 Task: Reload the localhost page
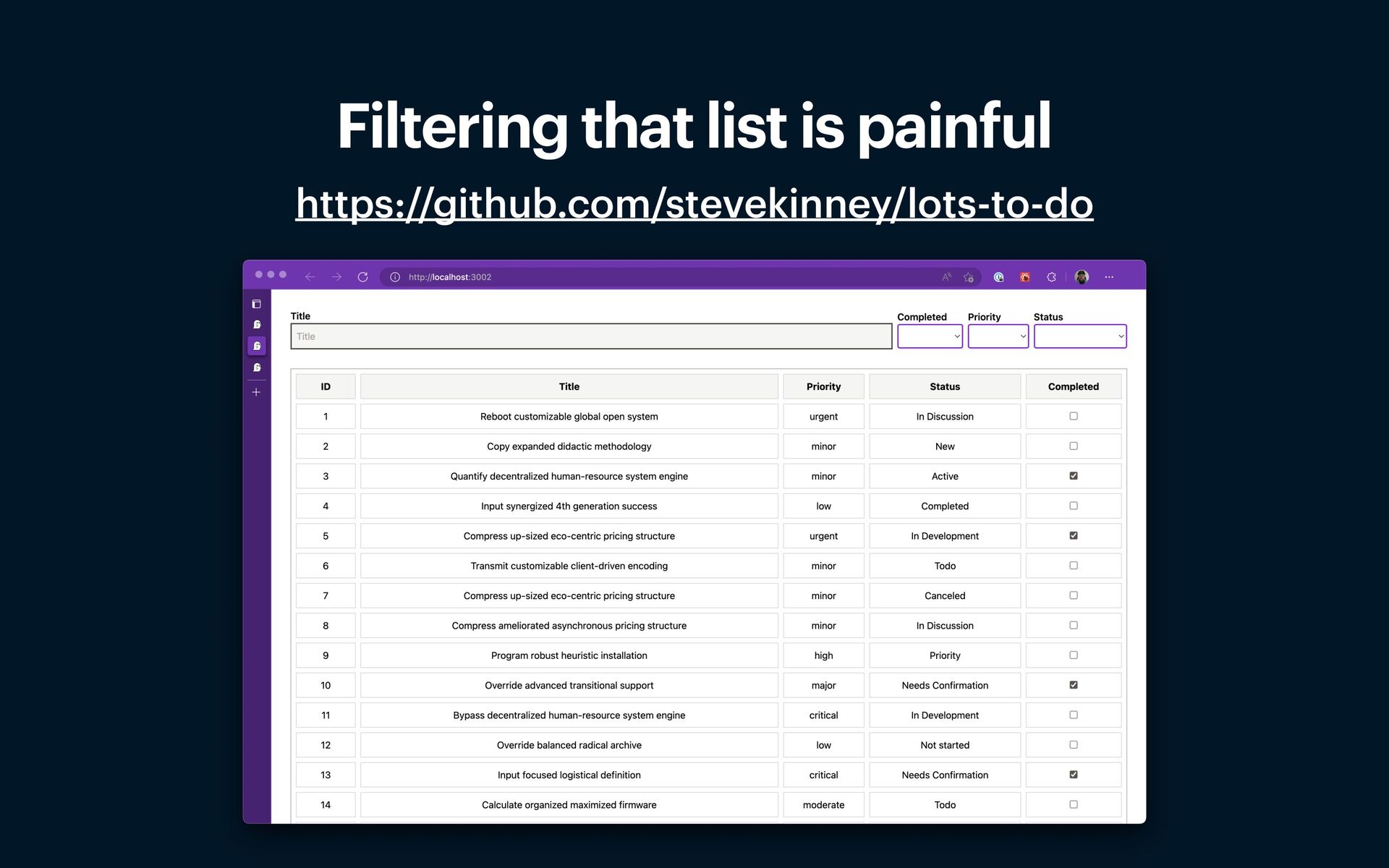click(363, 277)
